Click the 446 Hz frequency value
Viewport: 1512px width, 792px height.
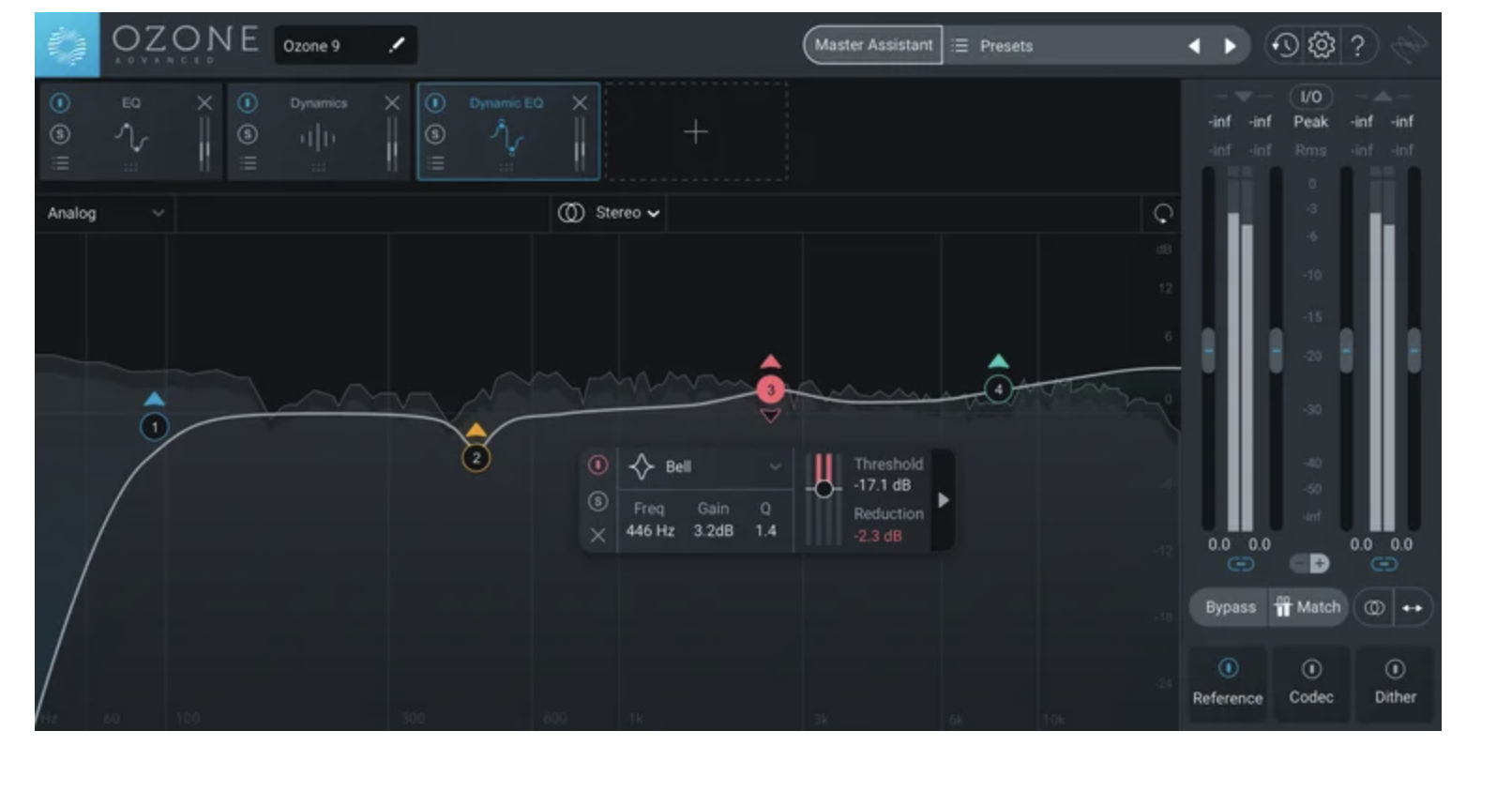650,531
